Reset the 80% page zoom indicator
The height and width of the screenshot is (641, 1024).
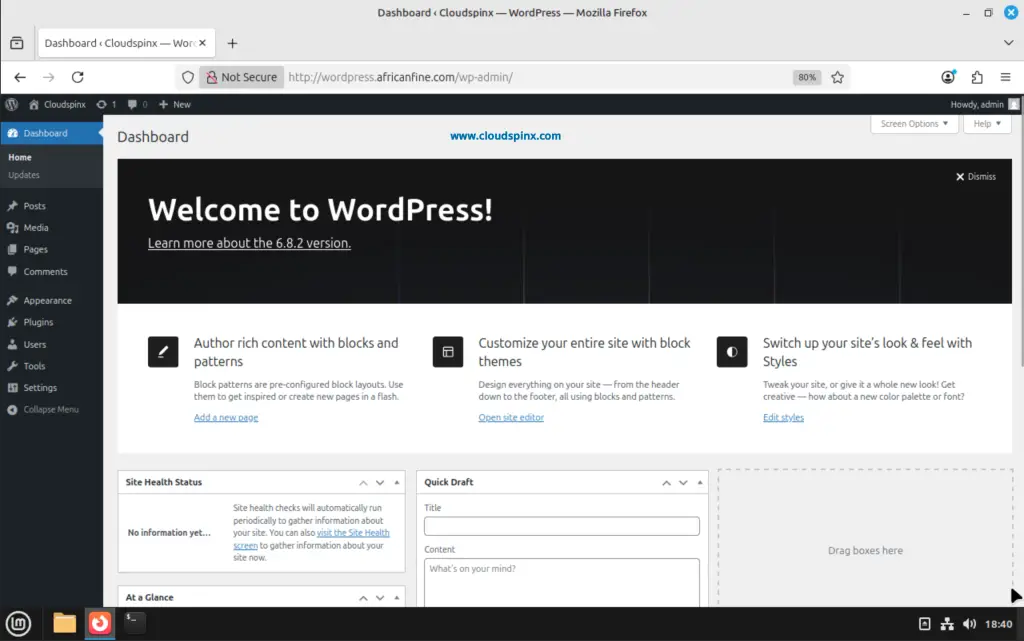point(806,76)
